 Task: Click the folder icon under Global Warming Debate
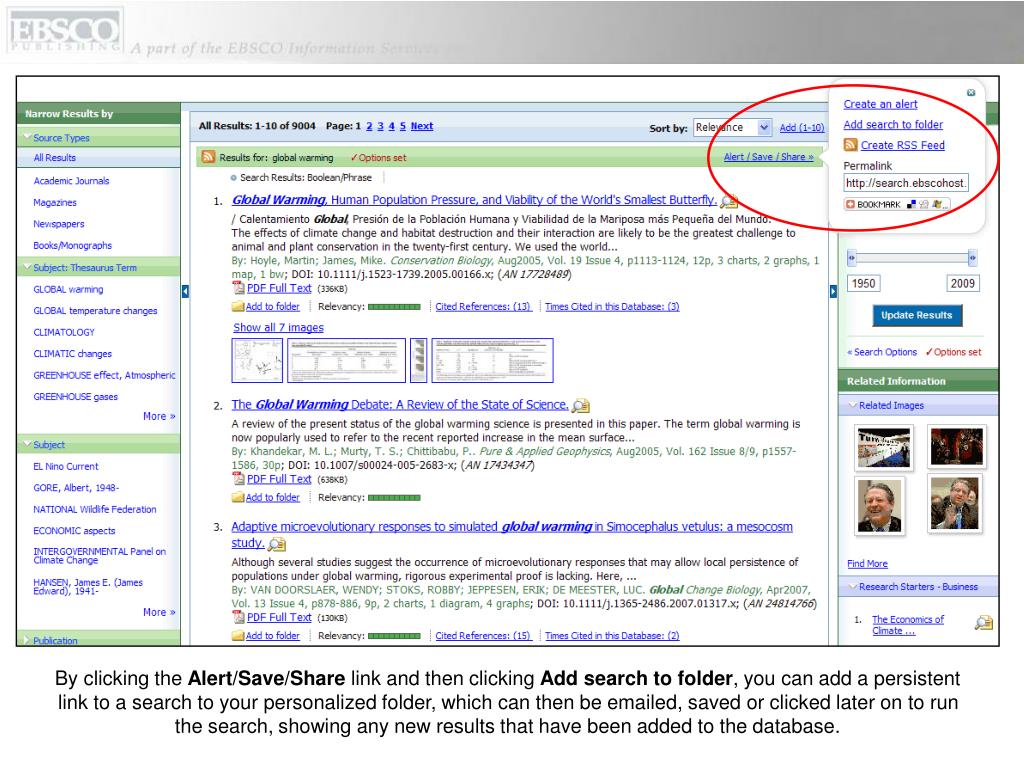238,497
